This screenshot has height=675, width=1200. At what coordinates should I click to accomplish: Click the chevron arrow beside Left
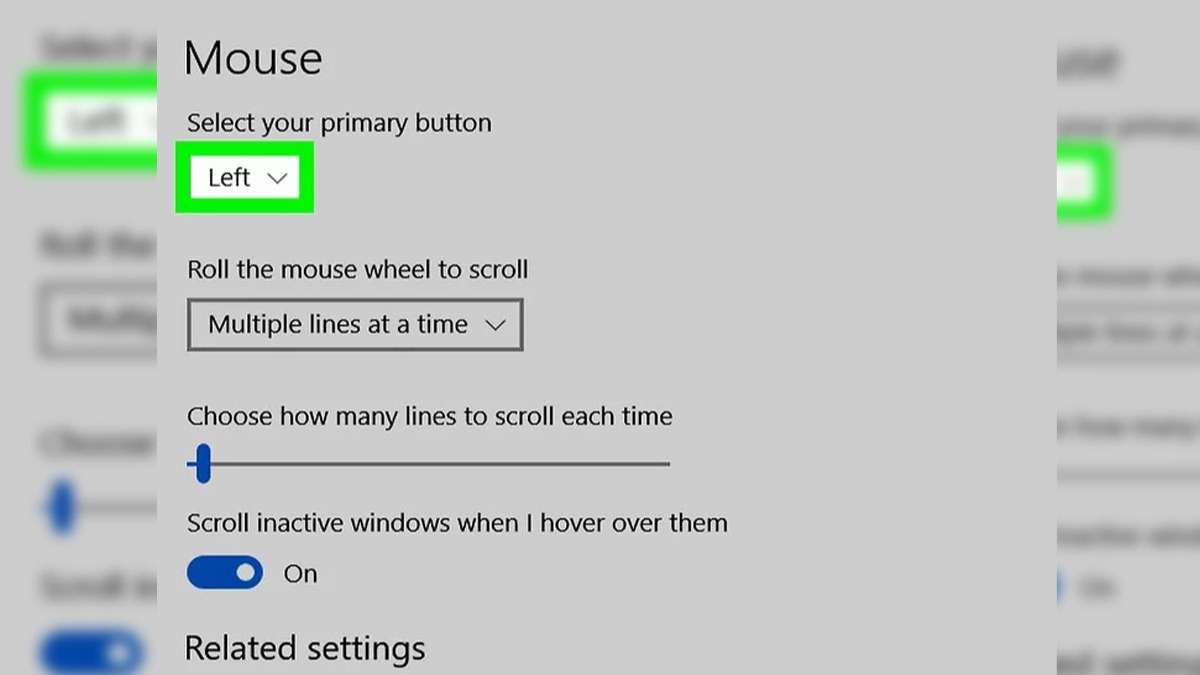click(x=277, y=178)
